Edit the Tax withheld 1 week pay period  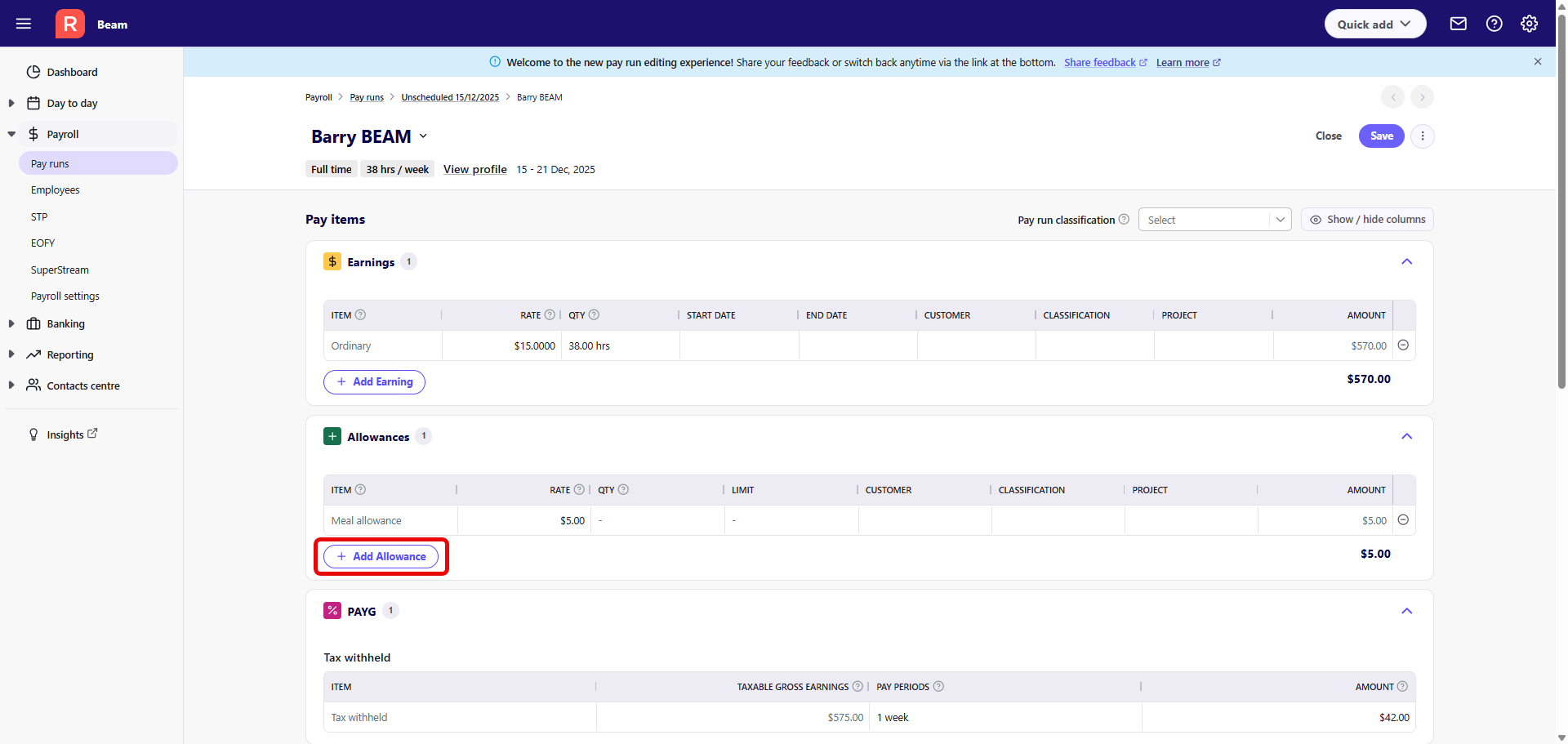[1005, 717]
